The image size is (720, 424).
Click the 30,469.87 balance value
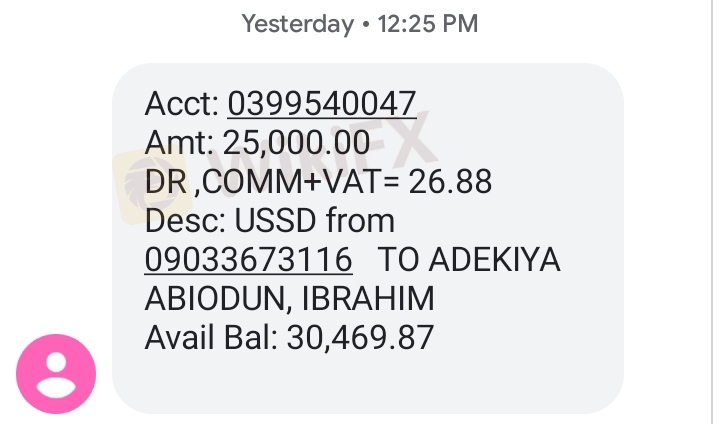coord(360,338)
